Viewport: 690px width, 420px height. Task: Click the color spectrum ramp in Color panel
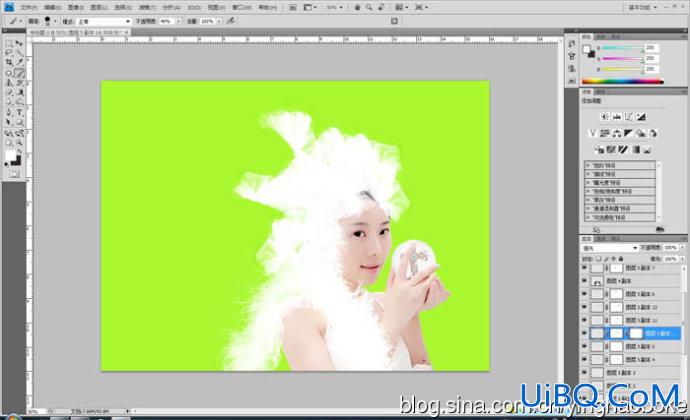tap(622, 81)
